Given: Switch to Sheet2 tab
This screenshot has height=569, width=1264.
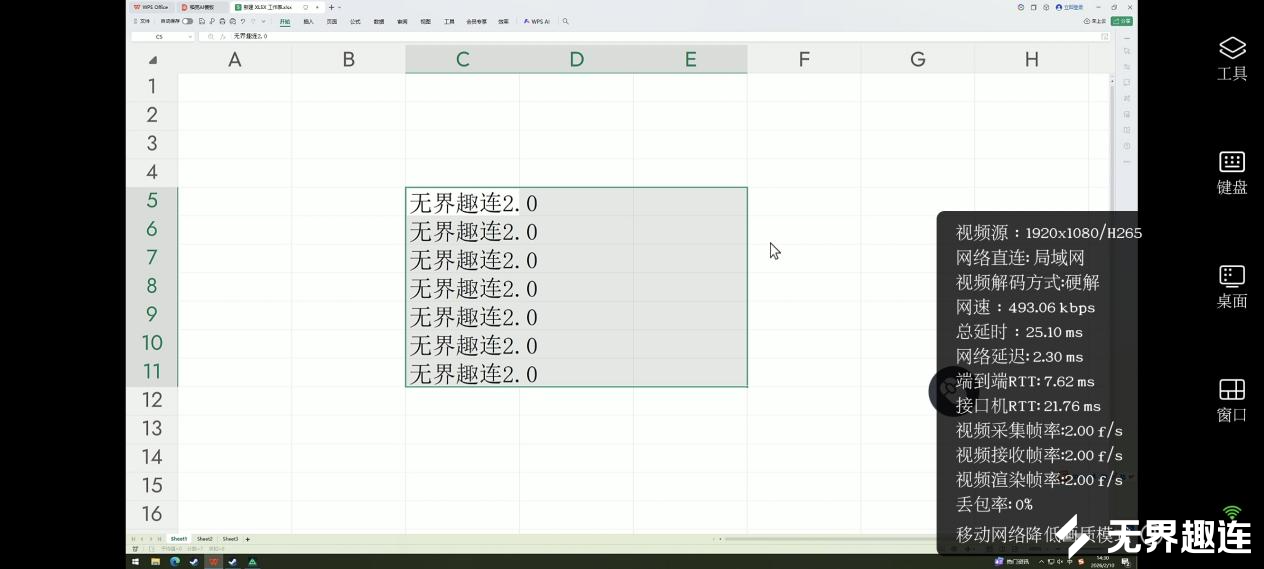Looking at the screenshot, I should click(204, 539).
